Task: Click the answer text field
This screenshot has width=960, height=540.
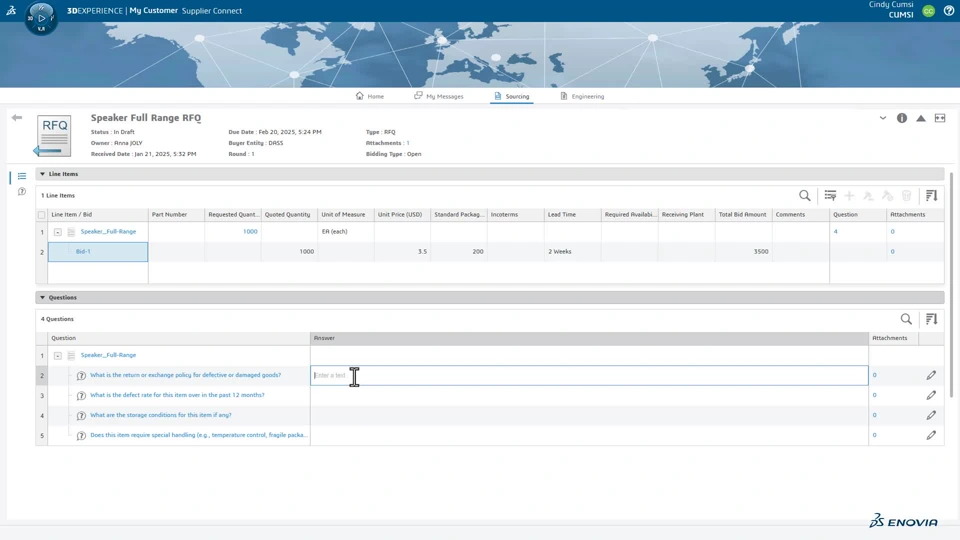Action: [589, 375]
